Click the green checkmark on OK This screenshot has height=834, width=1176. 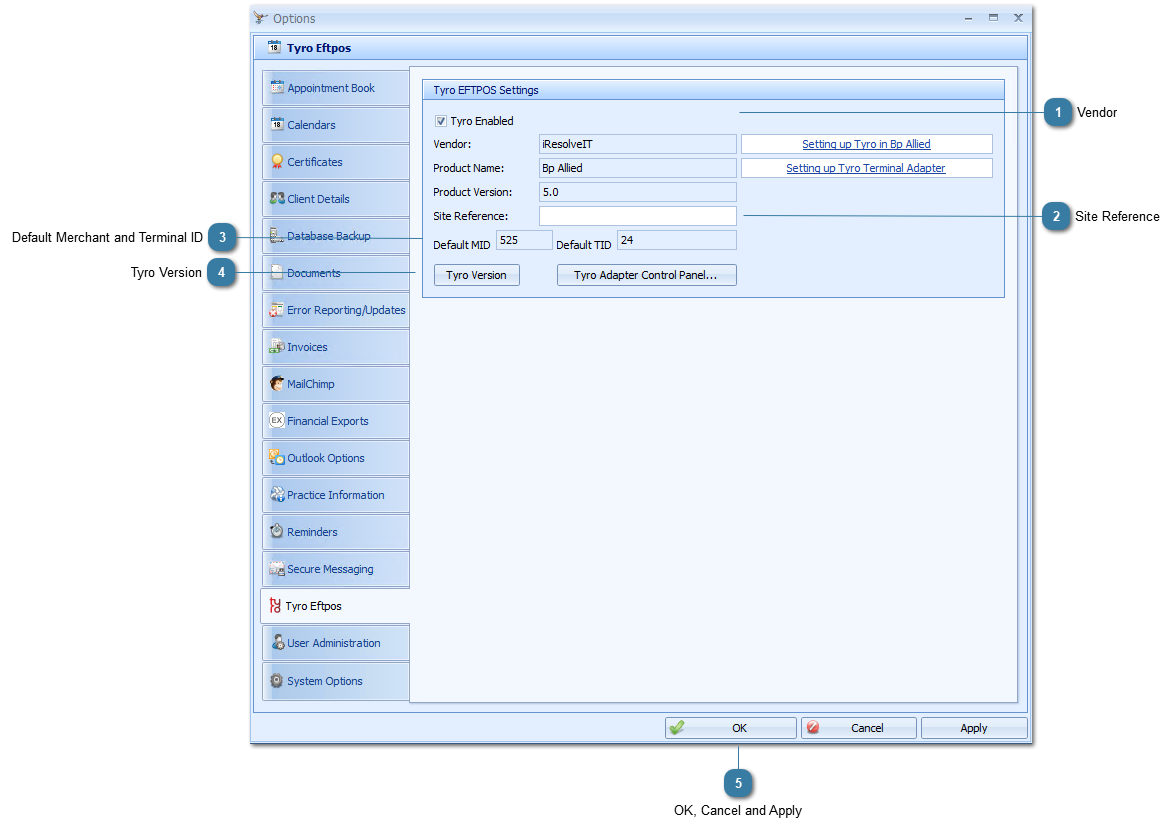pyautogui.click(x=676, y=727)
